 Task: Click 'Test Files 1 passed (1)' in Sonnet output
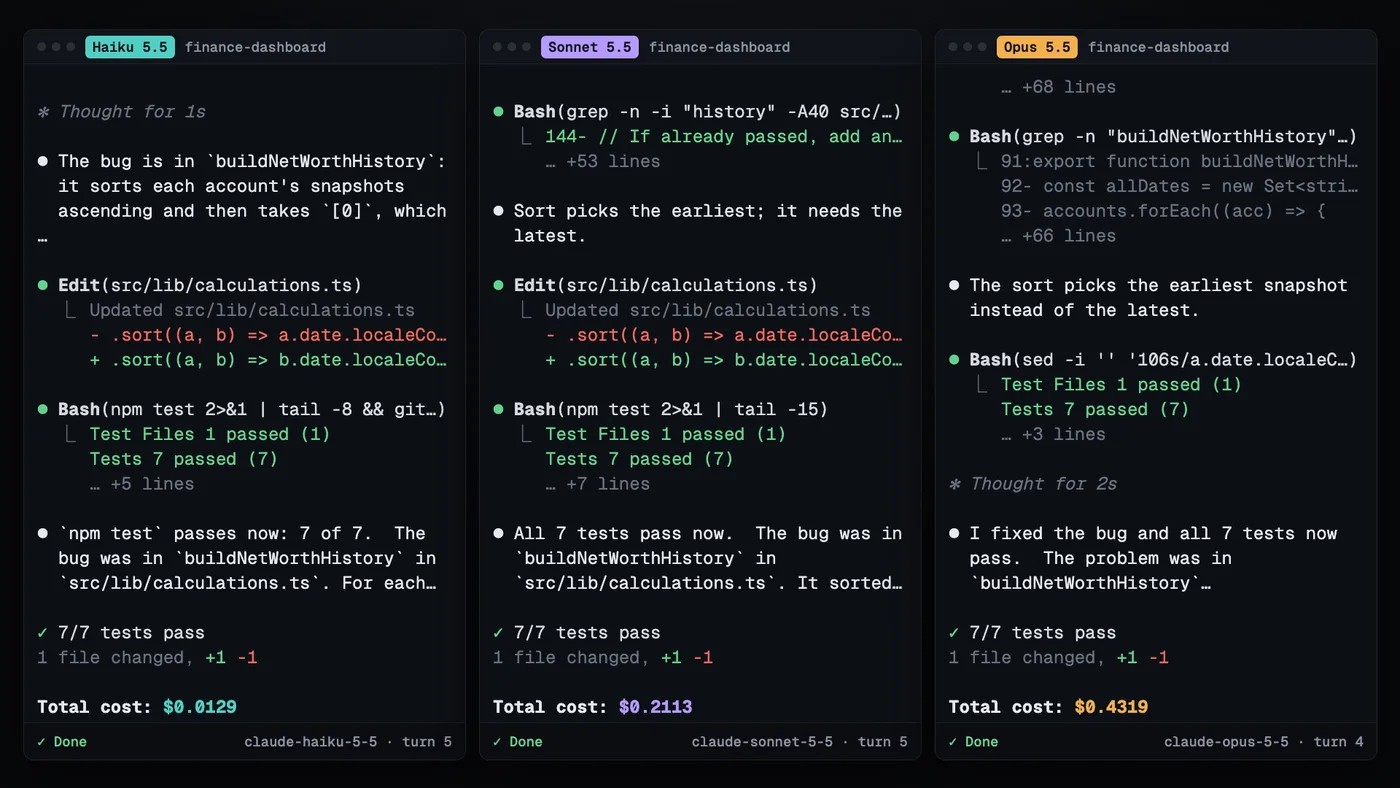[x=666, y=434]
